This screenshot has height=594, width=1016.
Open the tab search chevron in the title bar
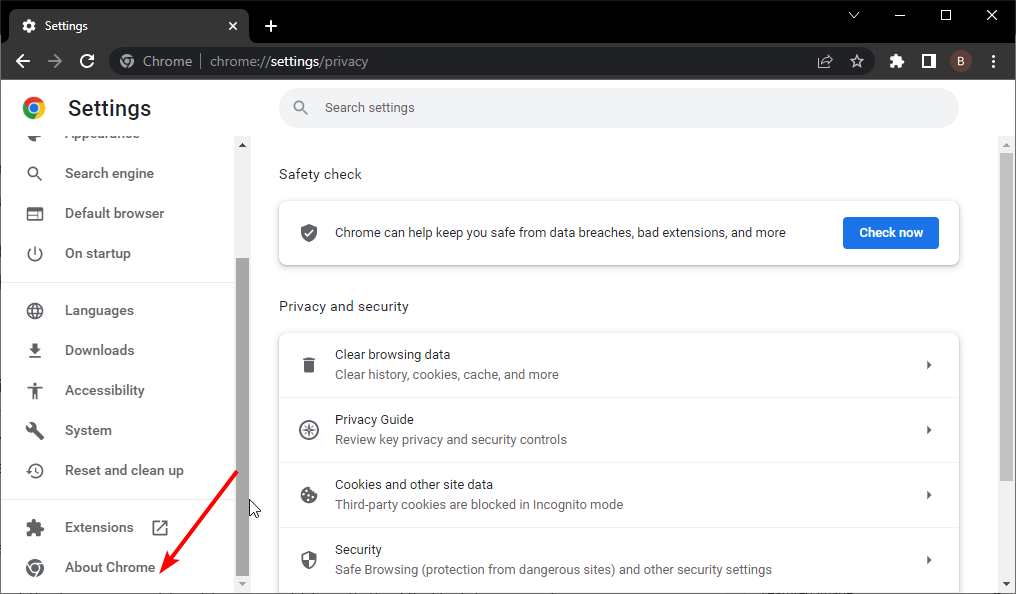[854, 15]
